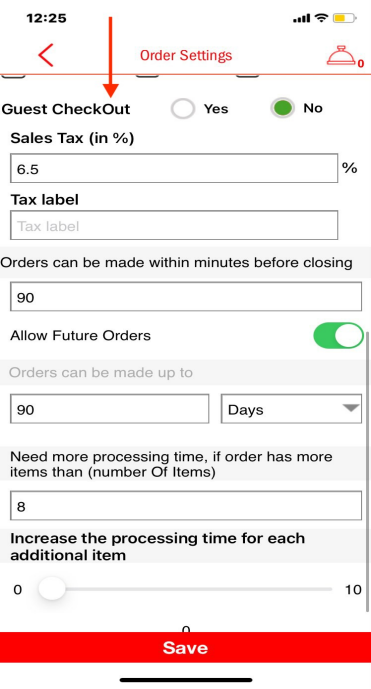Open the orders bell icon
Screen dimensions: 371x689
tap(342, 56)
